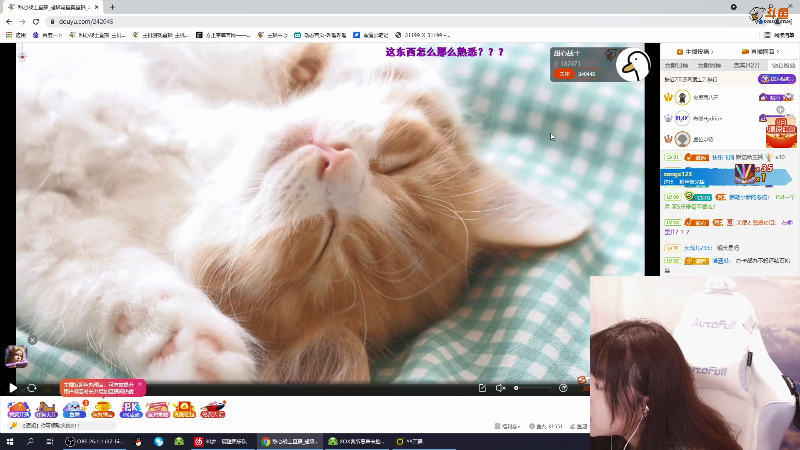This screenshot has width=800, height=450.
Task: Click the zengx125 gift banner in chat
Action: 726,177
